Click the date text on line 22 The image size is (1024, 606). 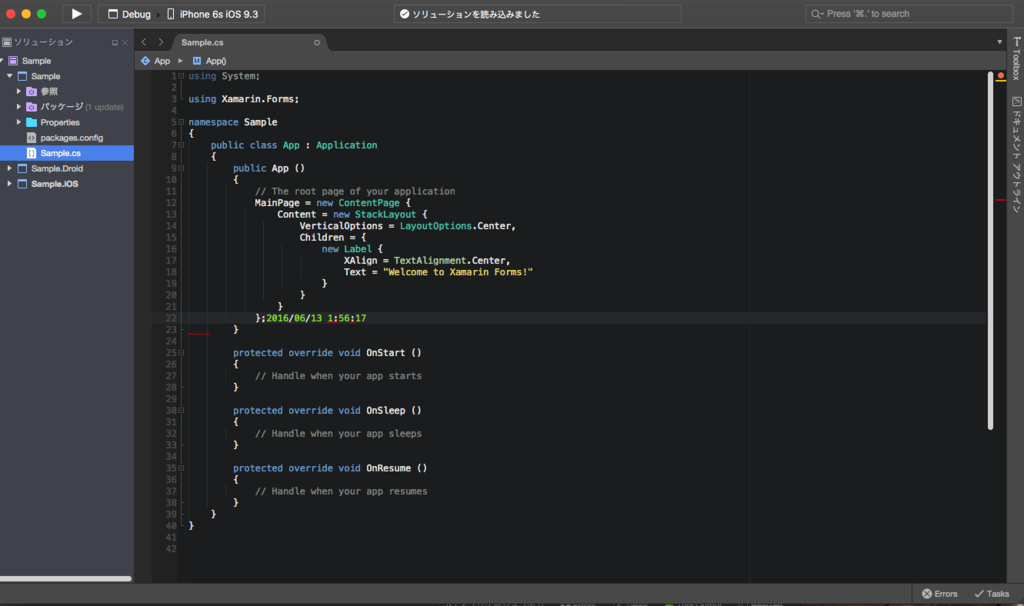click(316, 318)
